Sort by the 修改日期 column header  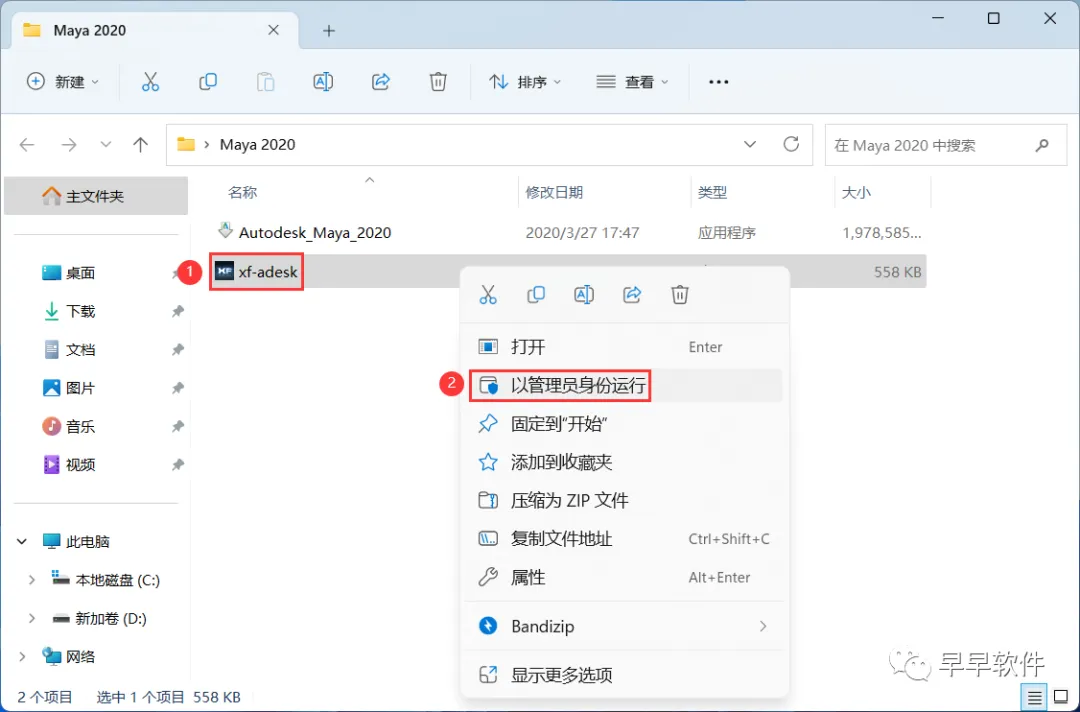[554, 193]
